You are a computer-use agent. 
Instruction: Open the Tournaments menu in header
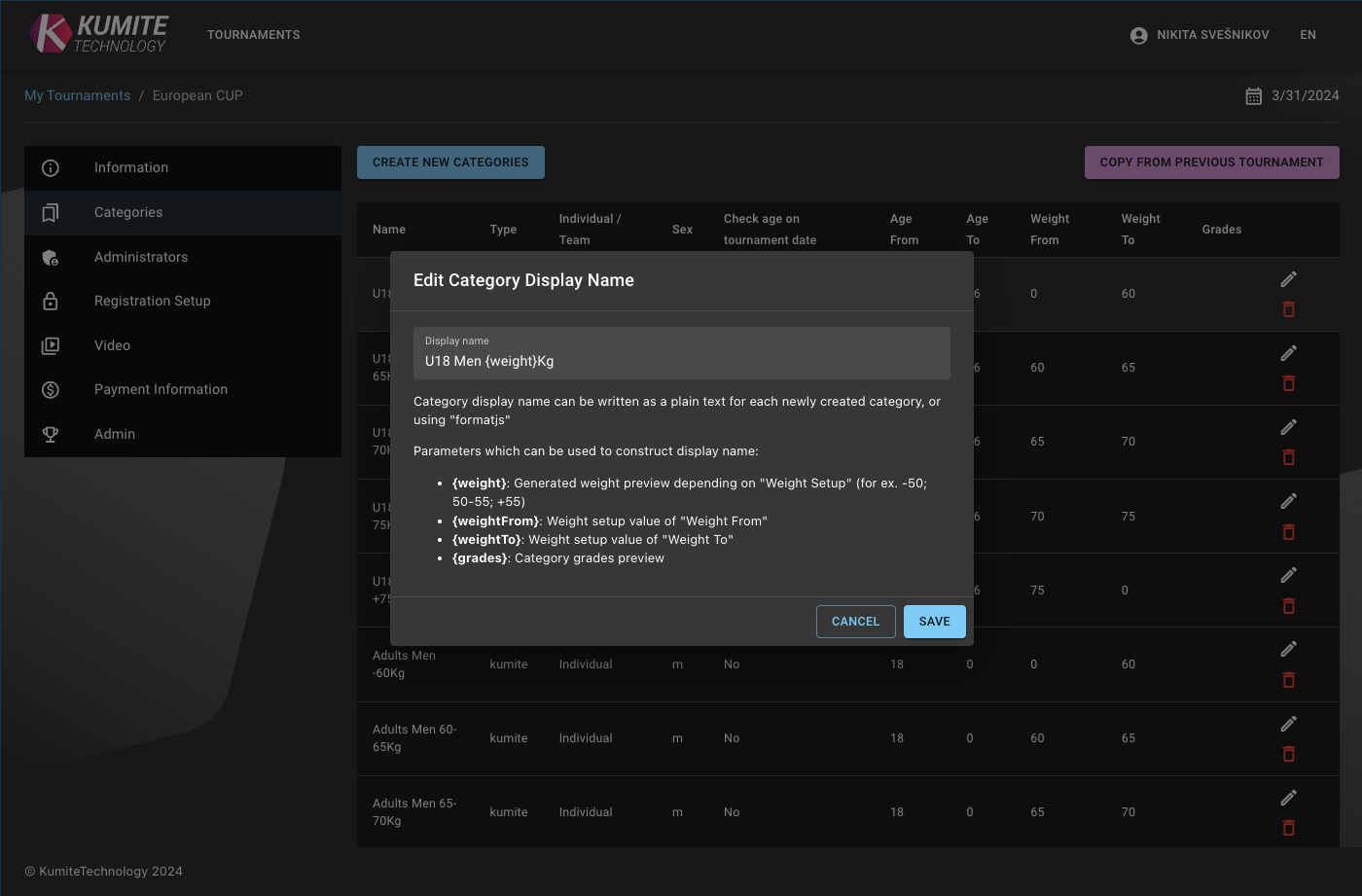[253, 35]
